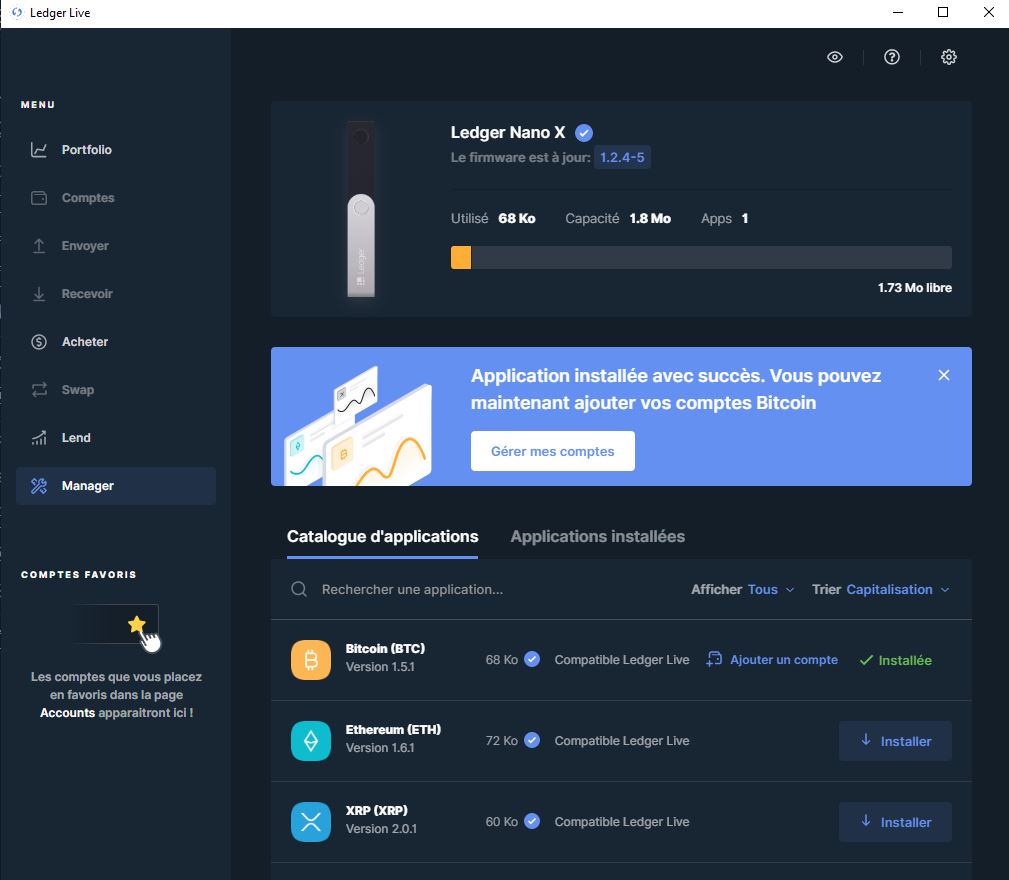Install the XRP app

pos(895,822)
